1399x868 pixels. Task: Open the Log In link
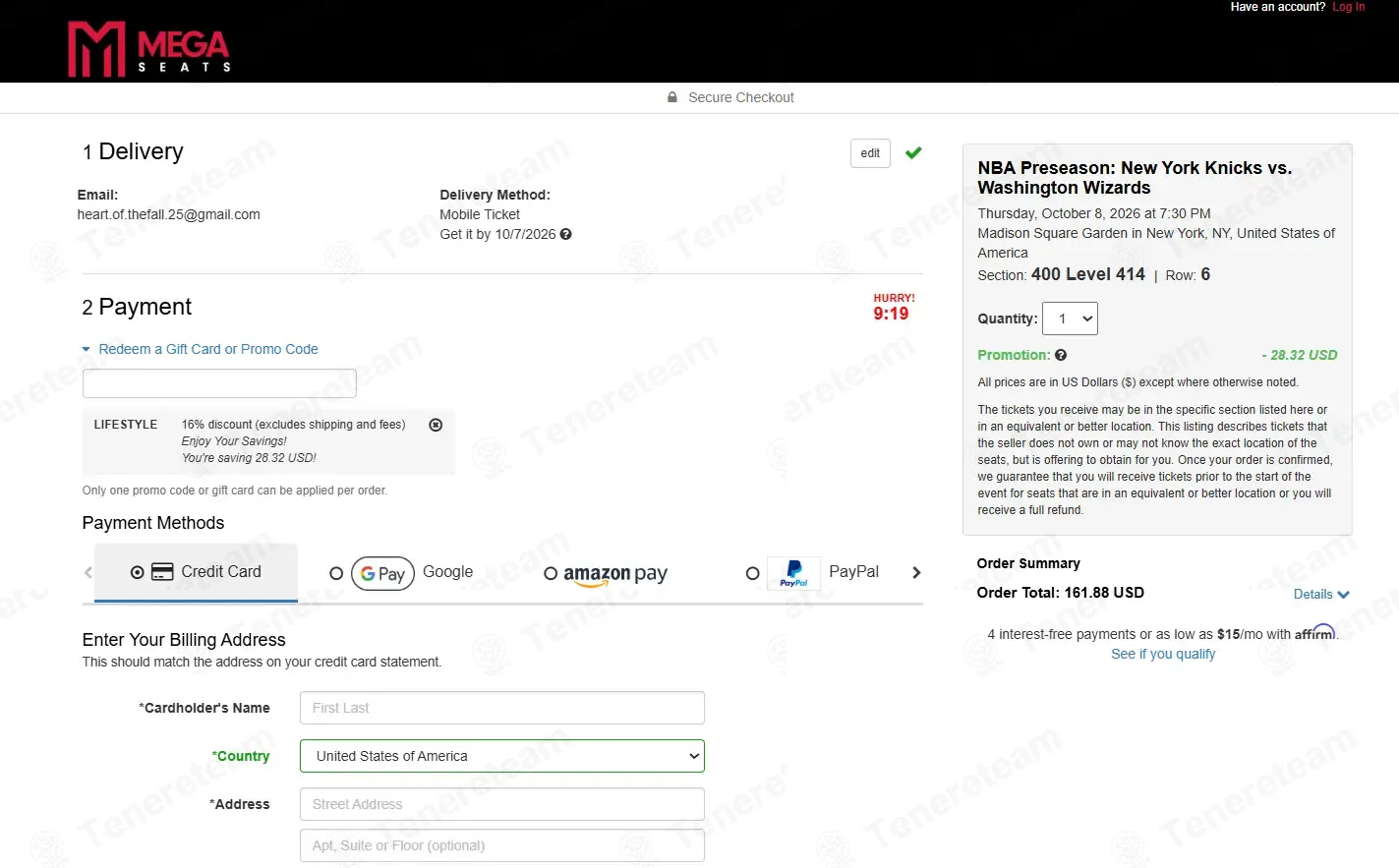pos(1349,7)
